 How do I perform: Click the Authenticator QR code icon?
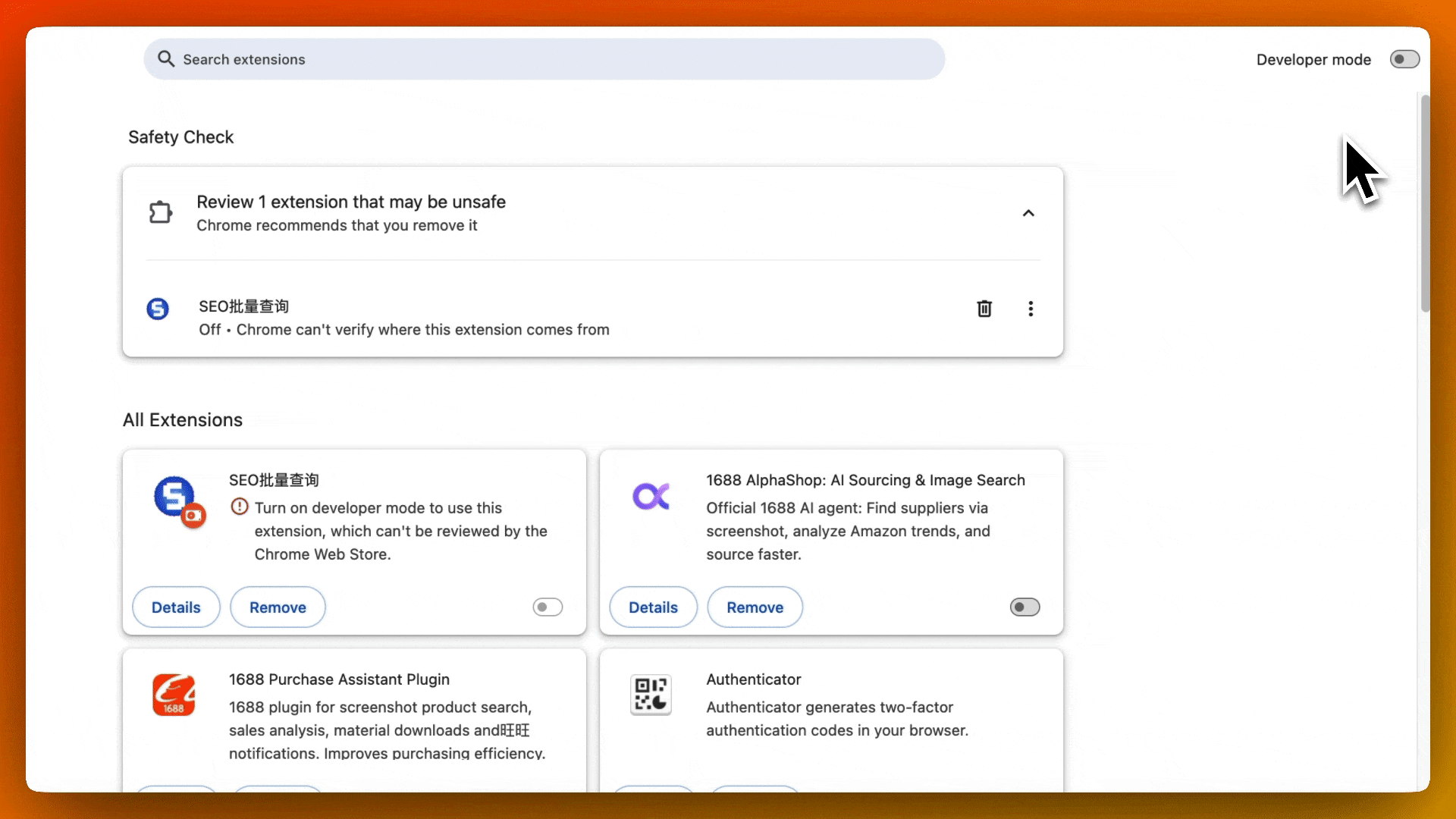651,695
